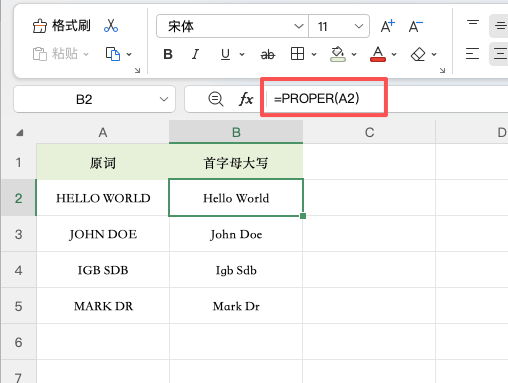The height and width of the screenshot is (383, 508).
Task: Select column B header
Action: click(236, 133)
